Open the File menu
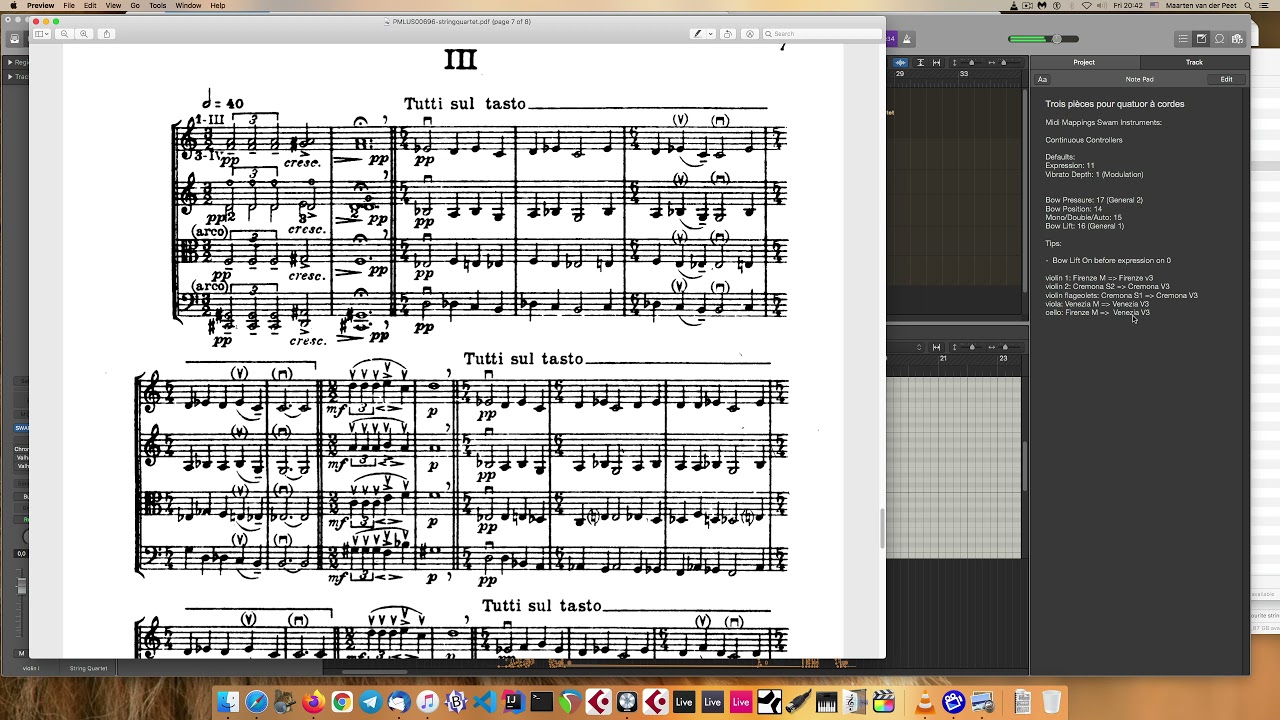 click(69, 6)
